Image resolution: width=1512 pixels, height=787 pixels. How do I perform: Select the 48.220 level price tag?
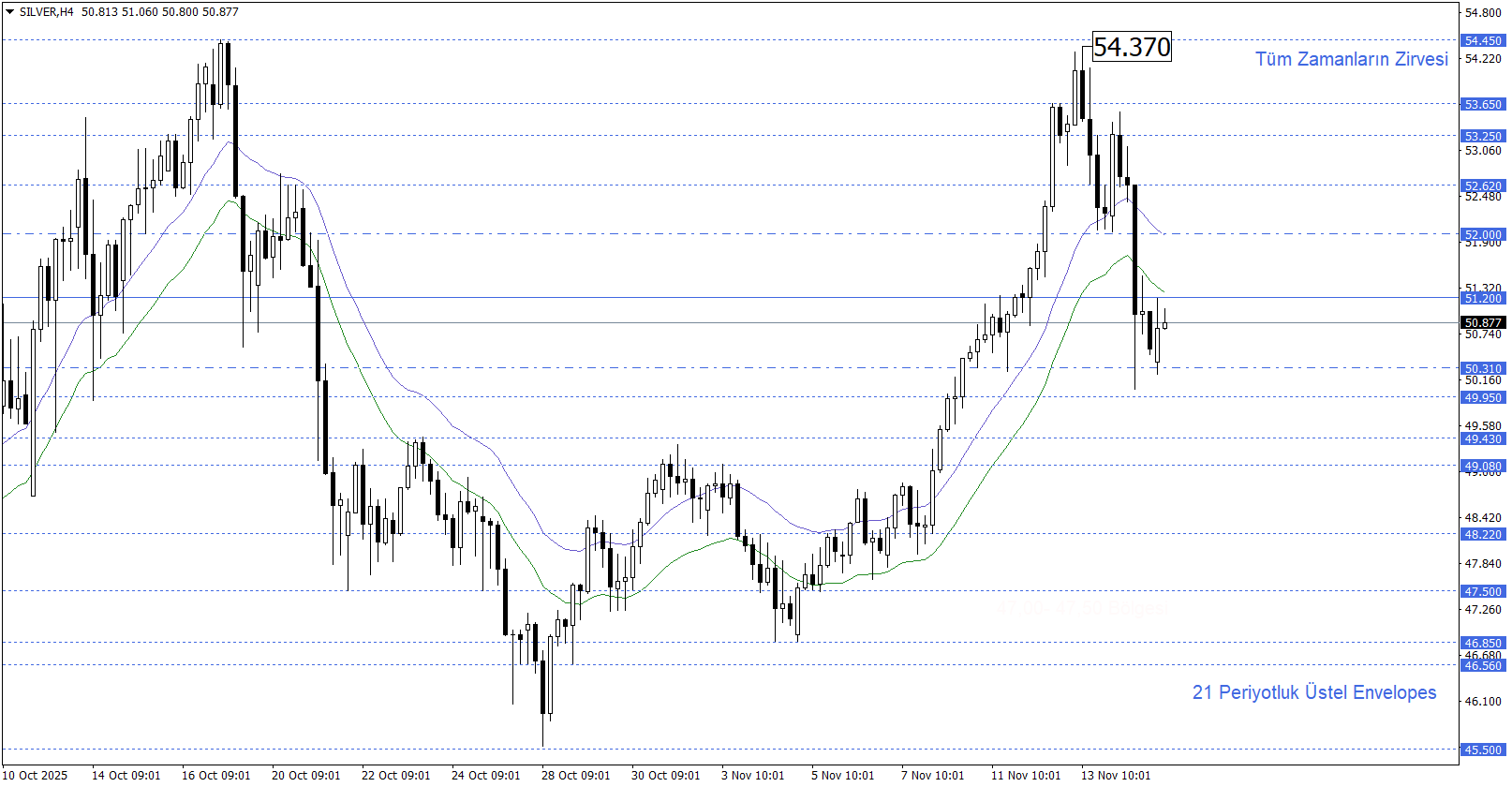coord(1483,535)
